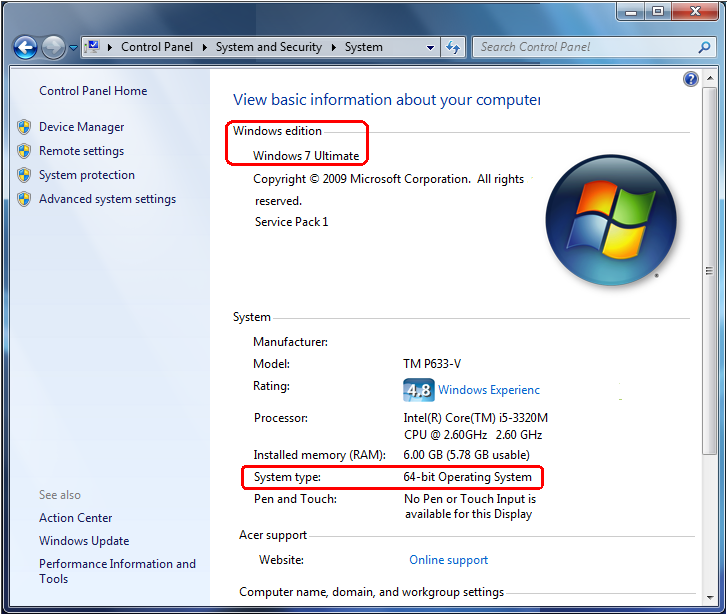The width and height of the screenshot is (727, 615).
Task: Click the Forward navigation arrow button
Action: pos(53,47)
